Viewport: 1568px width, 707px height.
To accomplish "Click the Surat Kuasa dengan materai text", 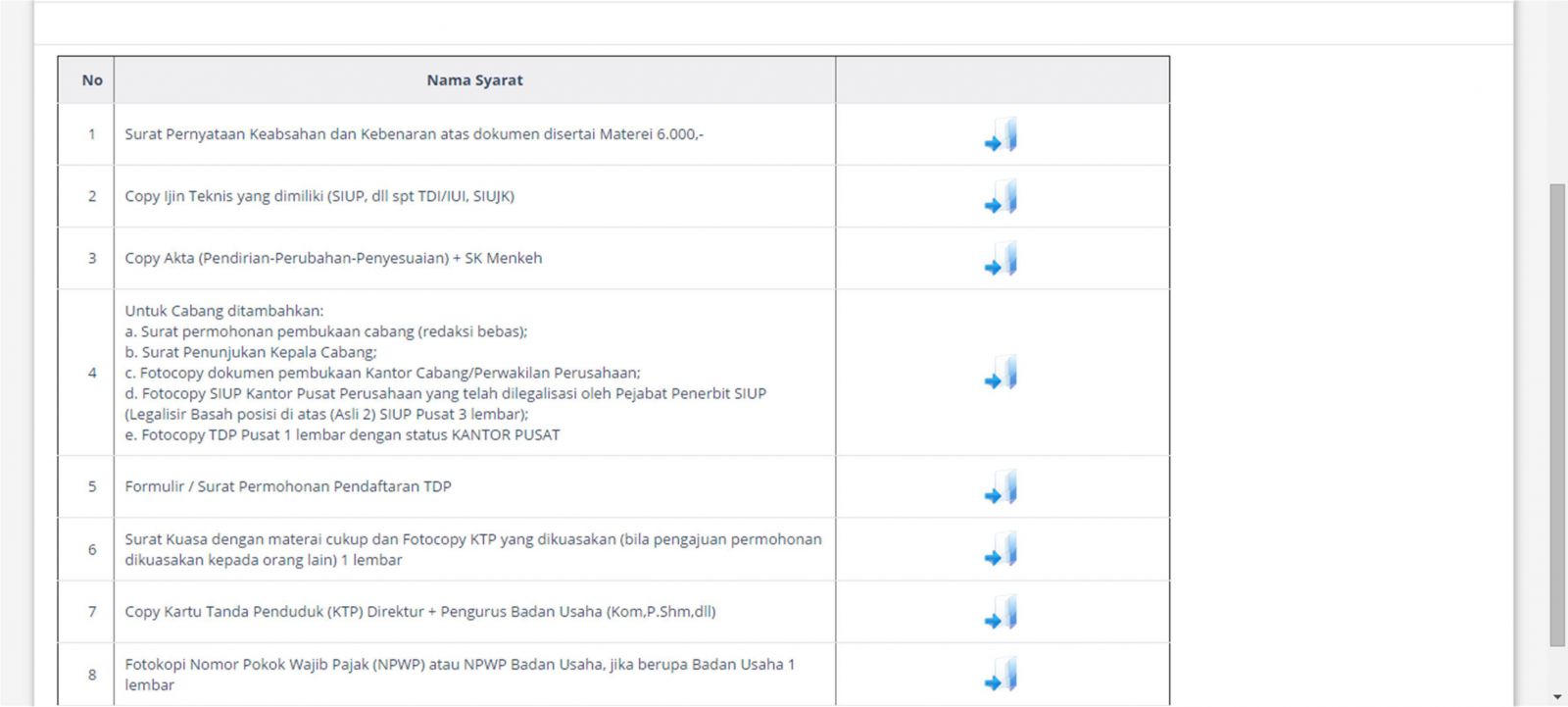I will click(472, 539).
